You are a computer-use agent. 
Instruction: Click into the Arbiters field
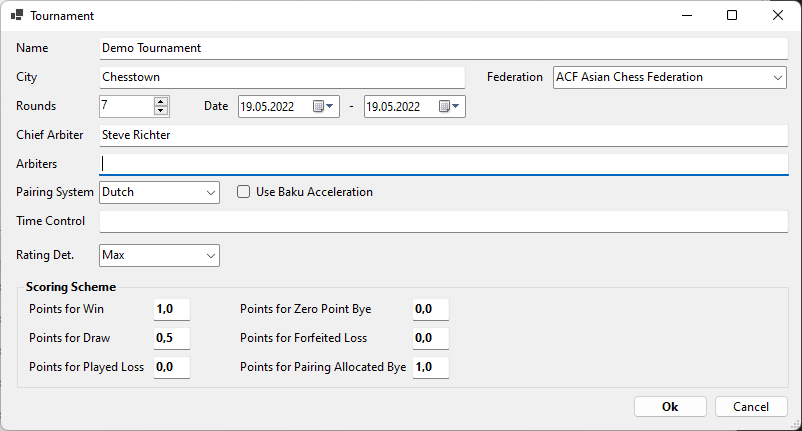pos(444,163)
